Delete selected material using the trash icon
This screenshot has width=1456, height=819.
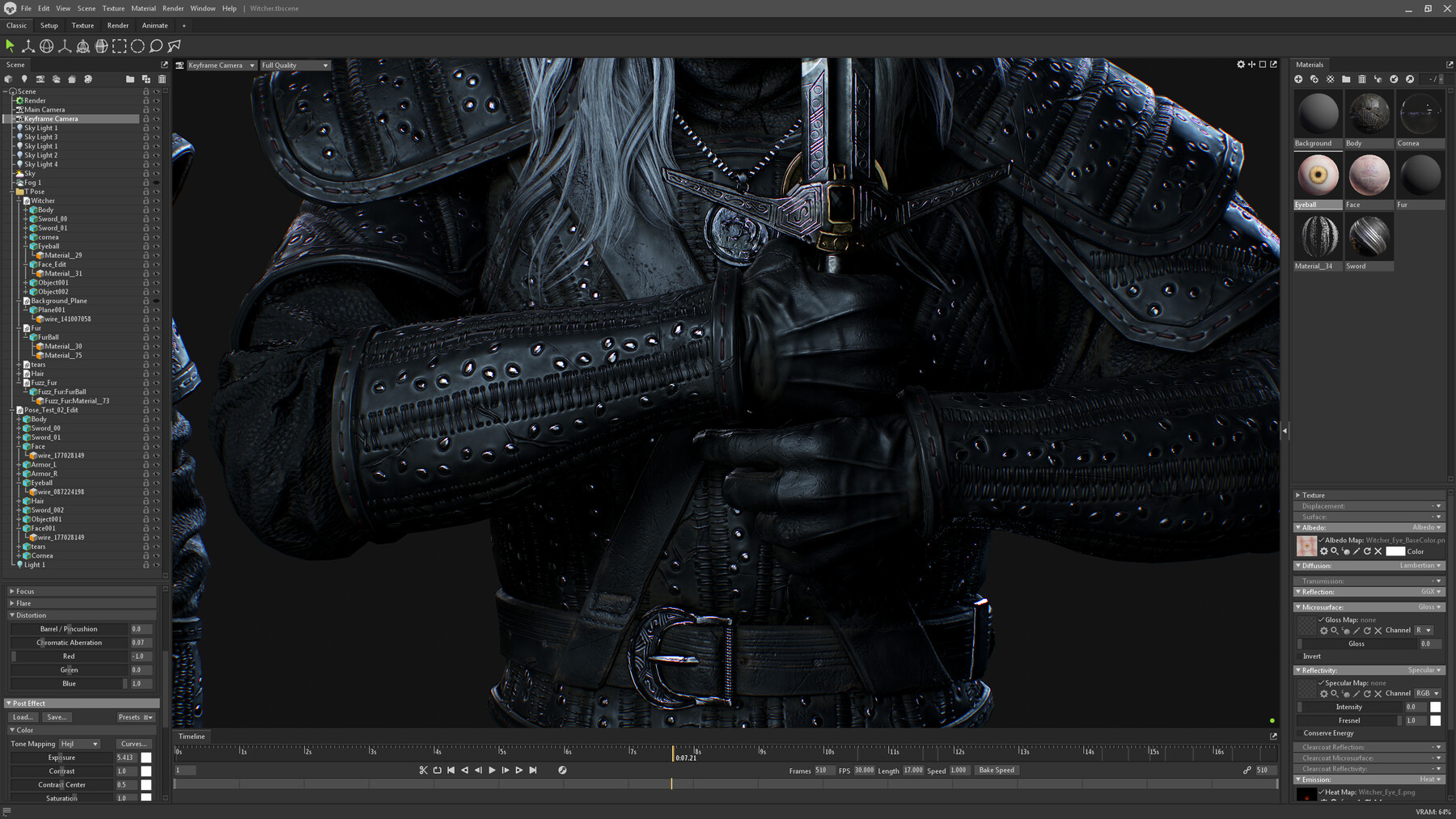point(1361,79)
